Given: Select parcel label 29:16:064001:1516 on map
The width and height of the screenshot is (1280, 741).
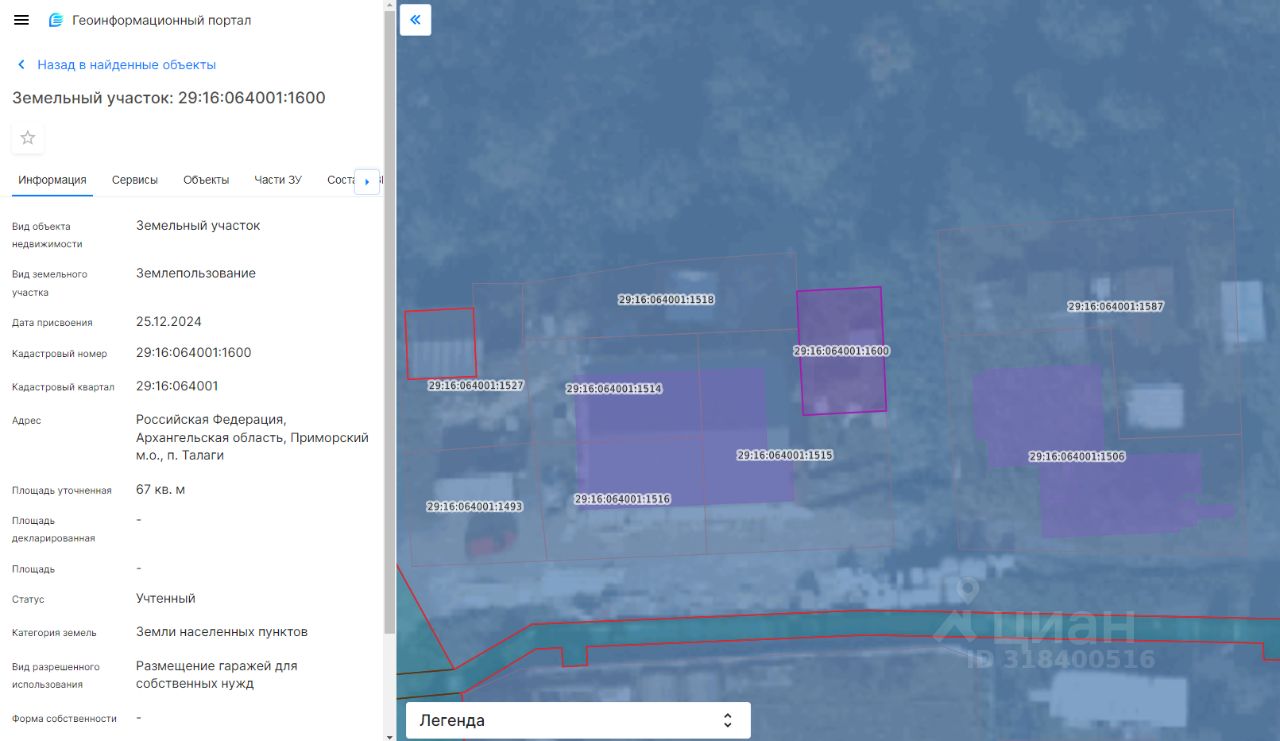Looking at the screenshot, I should pos(622,499).
